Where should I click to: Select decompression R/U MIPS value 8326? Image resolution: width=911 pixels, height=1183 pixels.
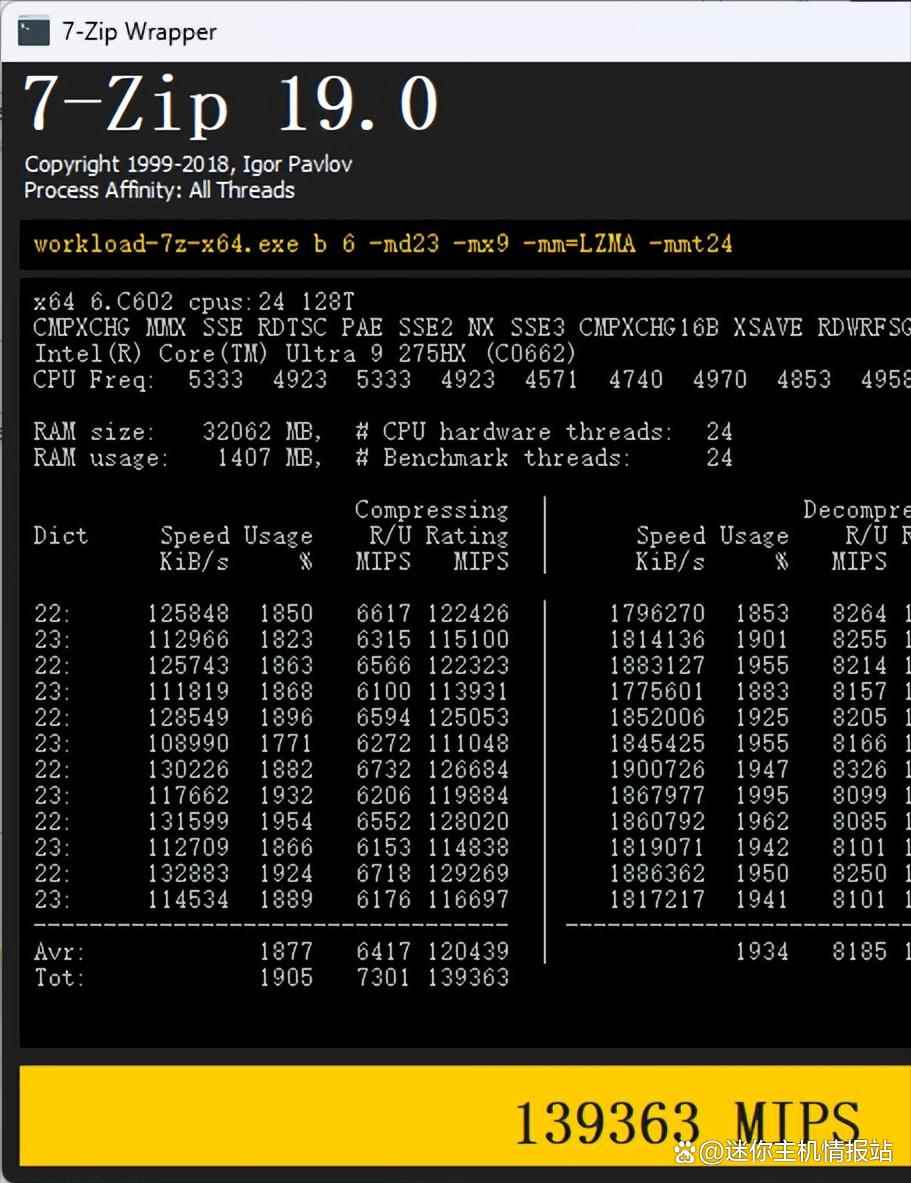860,770
